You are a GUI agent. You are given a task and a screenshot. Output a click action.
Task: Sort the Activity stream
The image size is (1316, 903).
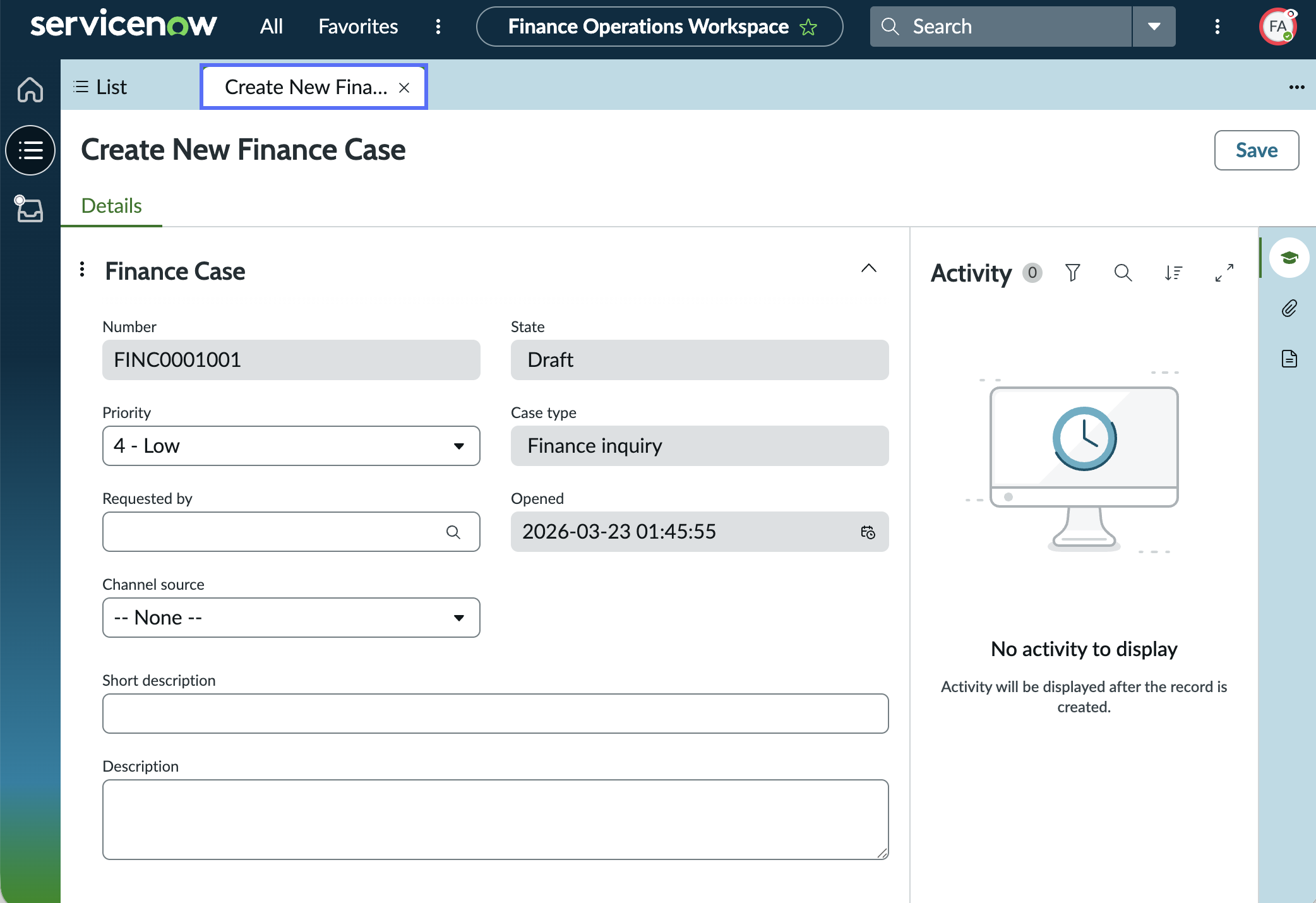point(1173,273)
